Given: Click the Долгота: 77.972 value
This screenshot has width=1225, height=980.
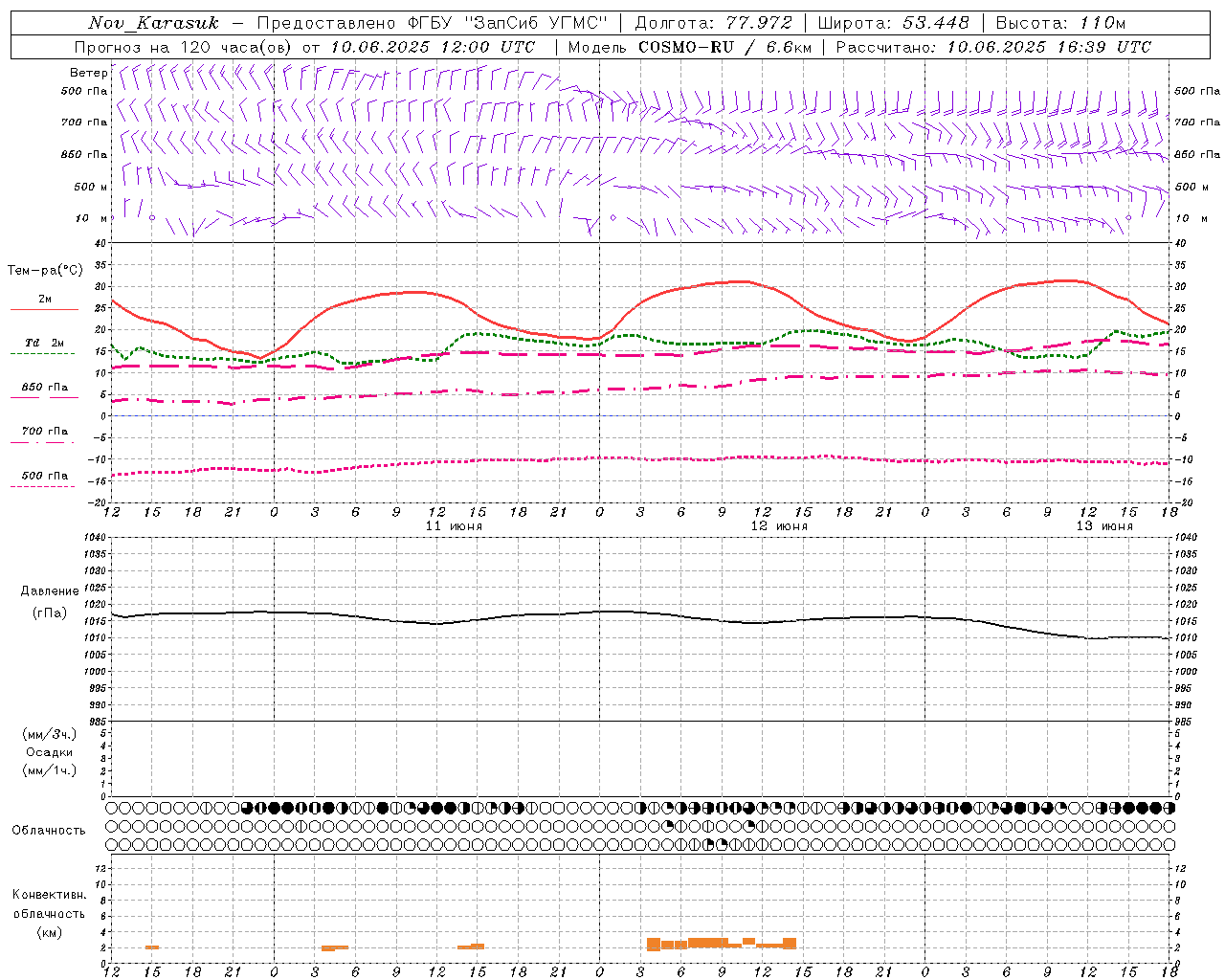Looking at the screenshot, I should [714, 23].
